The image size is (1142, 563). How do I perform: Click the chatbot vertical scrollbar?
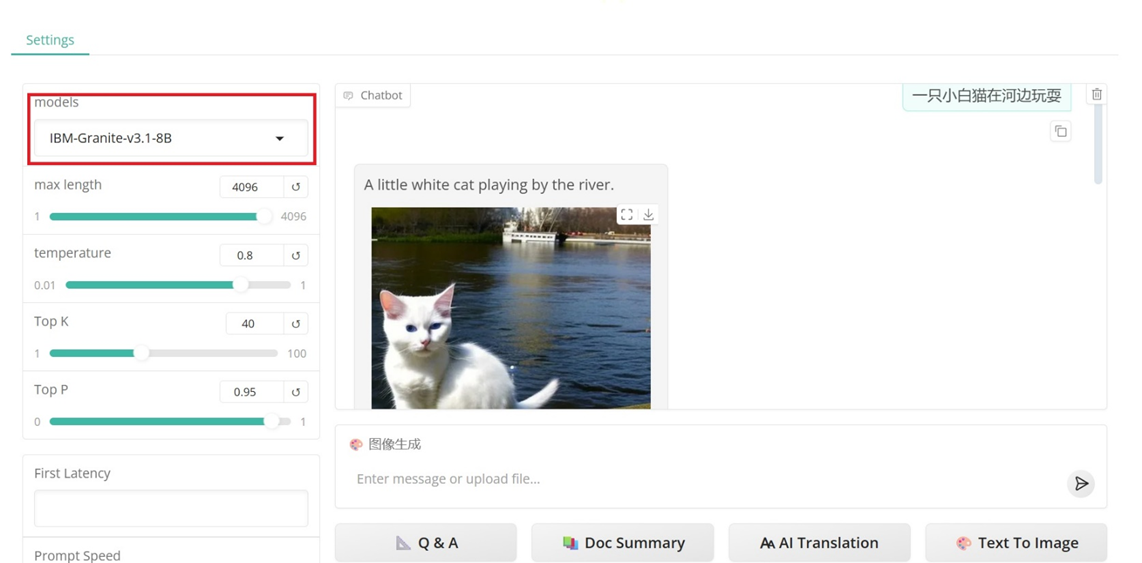[1098, 146]
